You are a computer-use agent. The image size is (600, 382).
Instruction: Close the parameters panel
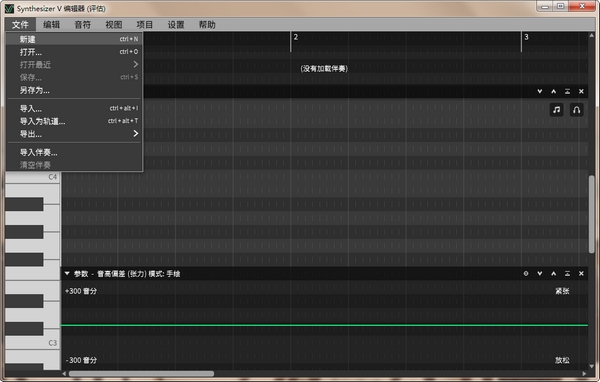tap(581, 273)
